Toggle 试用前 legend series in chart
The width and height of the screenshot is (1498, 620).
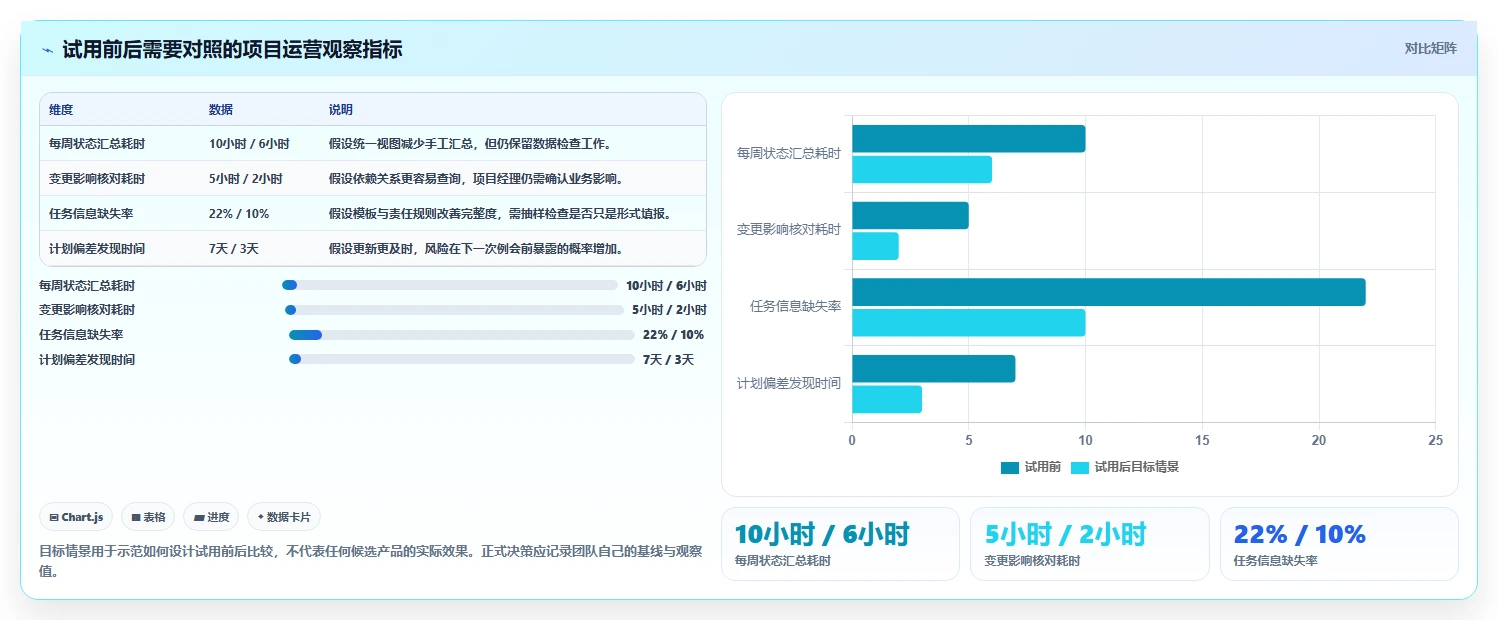[x=1030, y=467]
